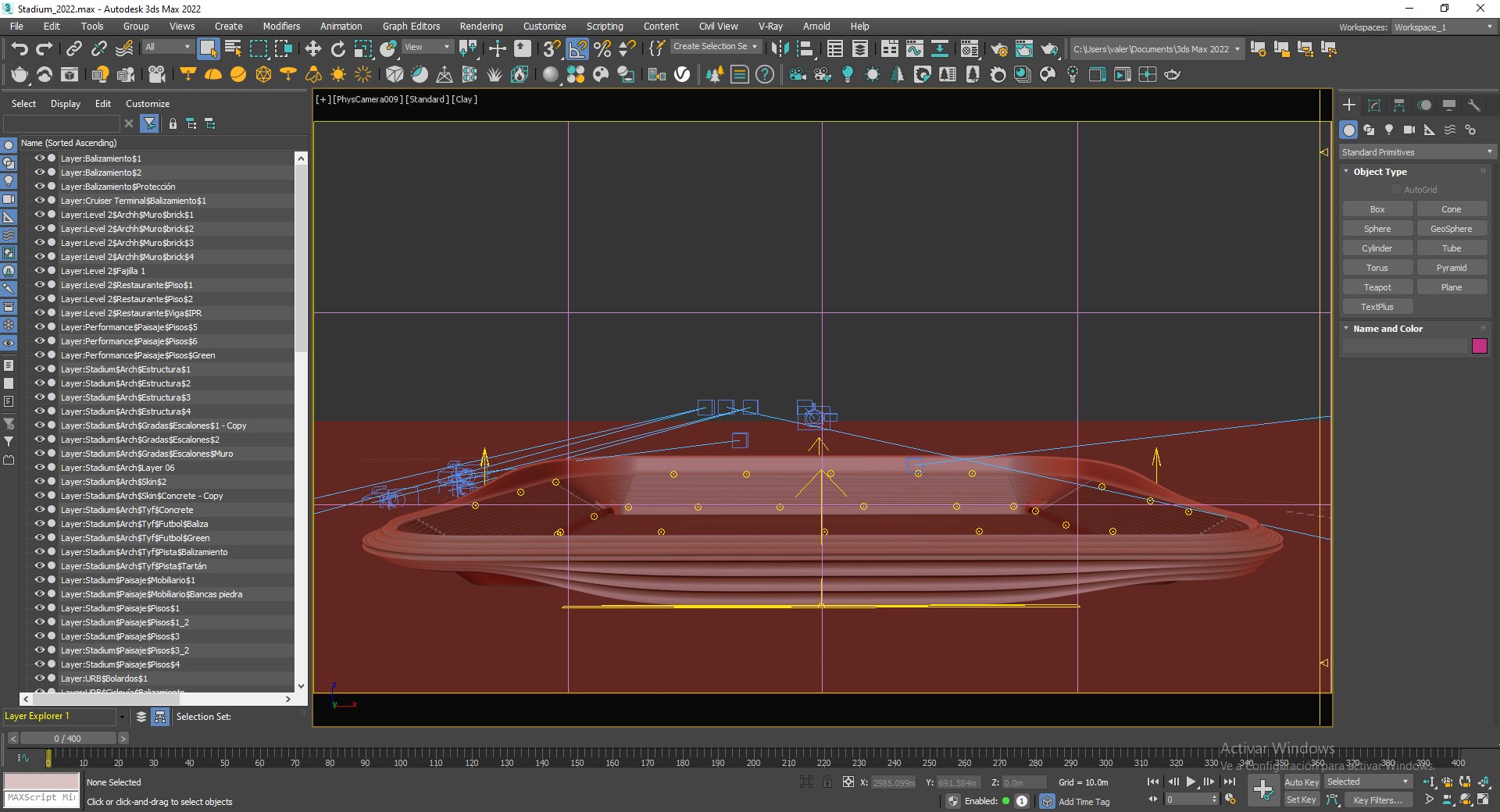Create a Box primitive
Screen dimensions: 1500x812
pos(1377,209)
